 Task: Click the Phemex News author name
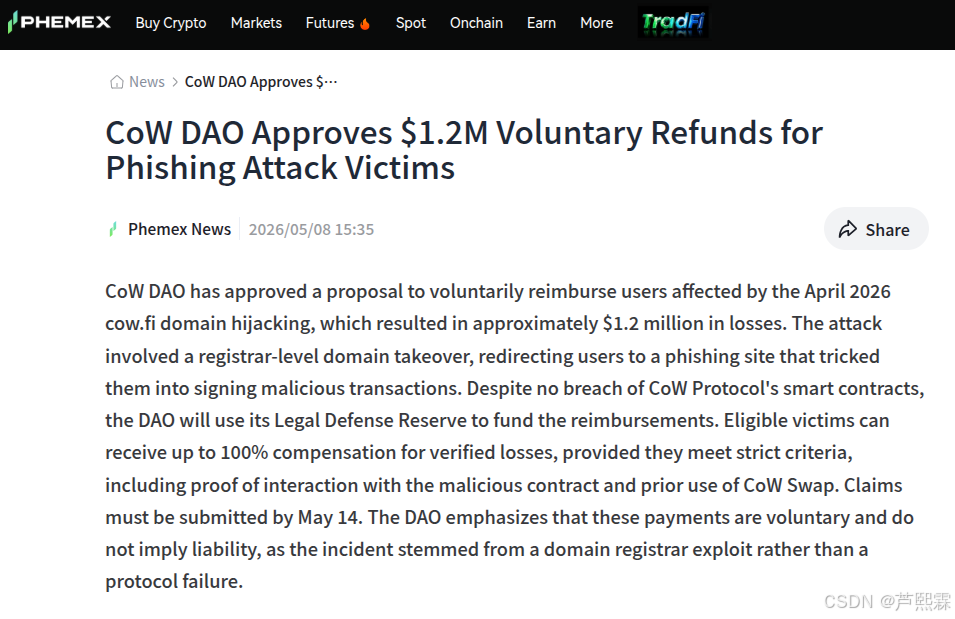[x=180, y=230]
